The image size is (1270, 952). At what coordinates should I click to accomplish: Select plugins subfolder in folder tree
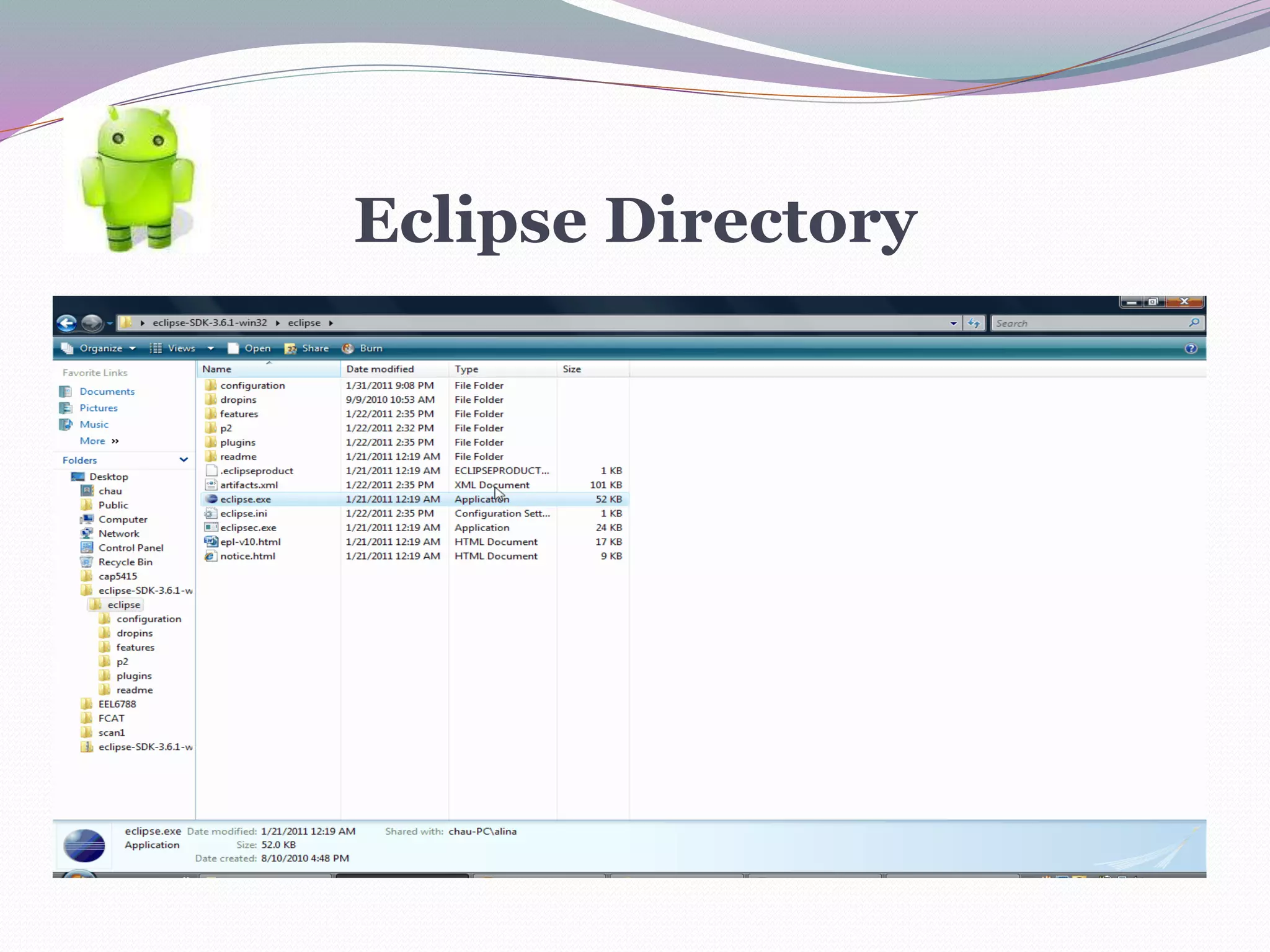(134, 676)
